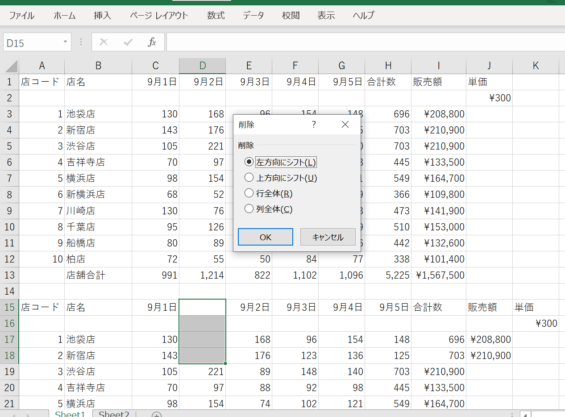Close the 削除 dialog with X

345,125
